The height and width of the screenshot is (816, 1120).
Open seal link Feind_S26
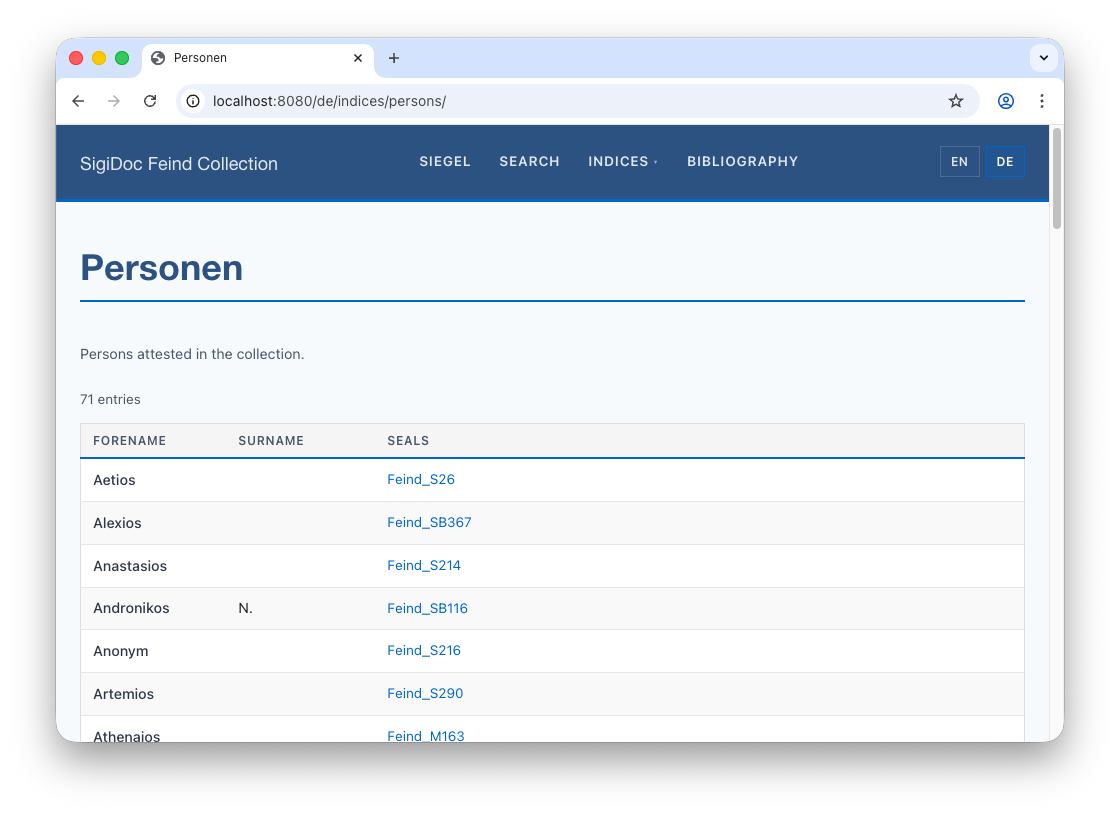coord(421,480)
